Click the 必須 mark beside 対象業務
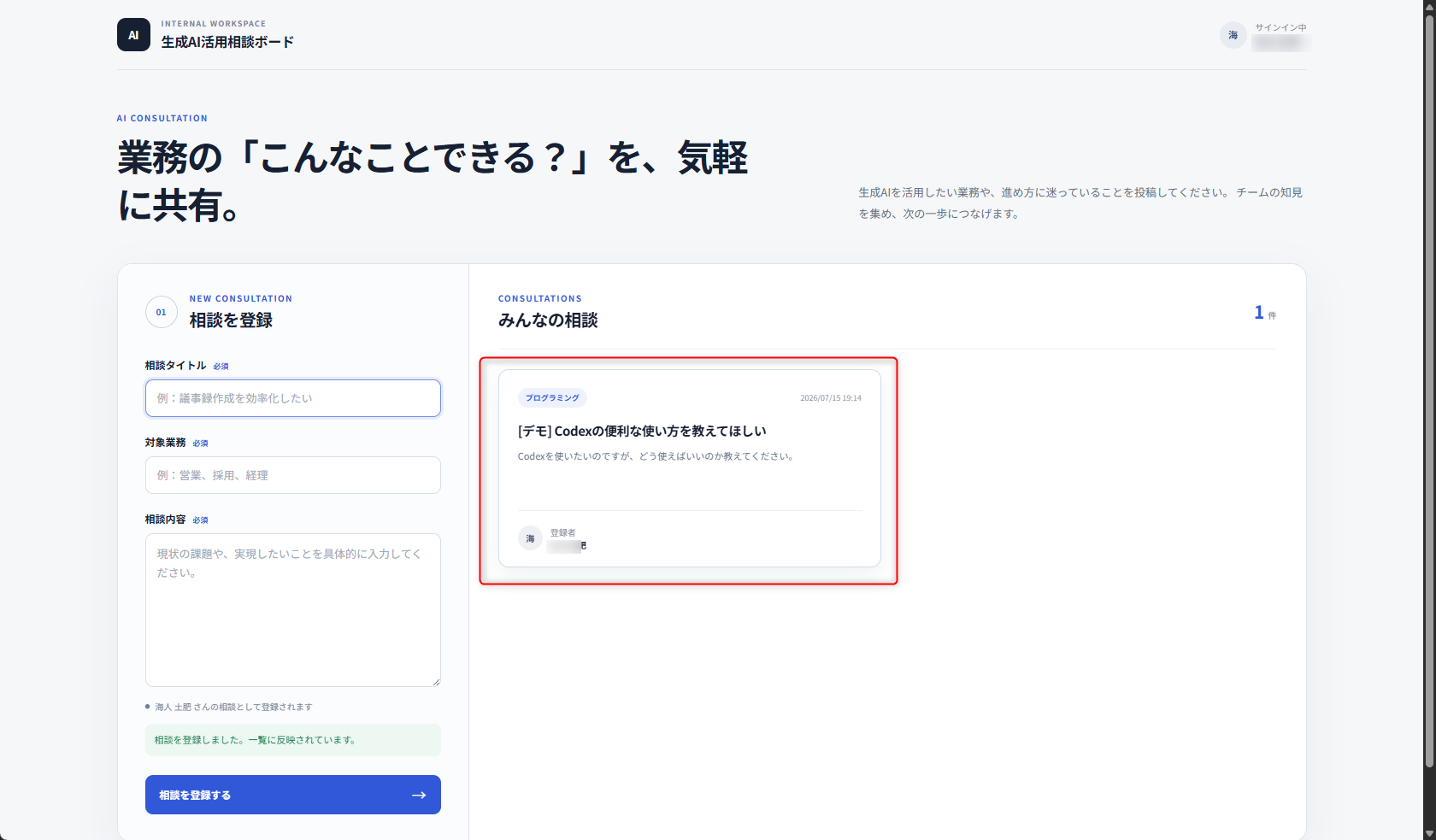The image size is (1436, 840). point(201,443)
